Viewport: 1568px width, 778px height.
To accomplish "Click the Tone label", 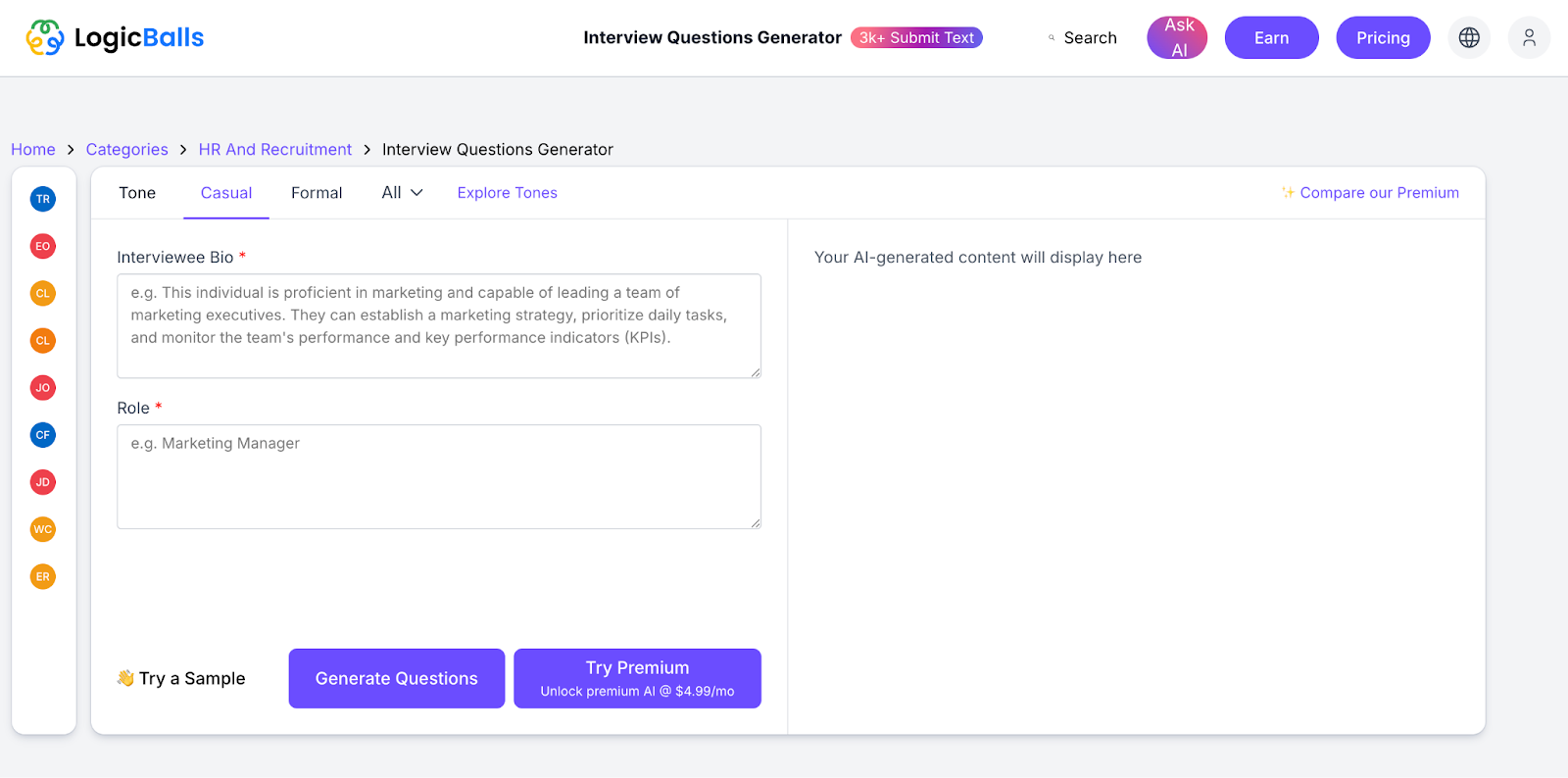I will point(137,193).
